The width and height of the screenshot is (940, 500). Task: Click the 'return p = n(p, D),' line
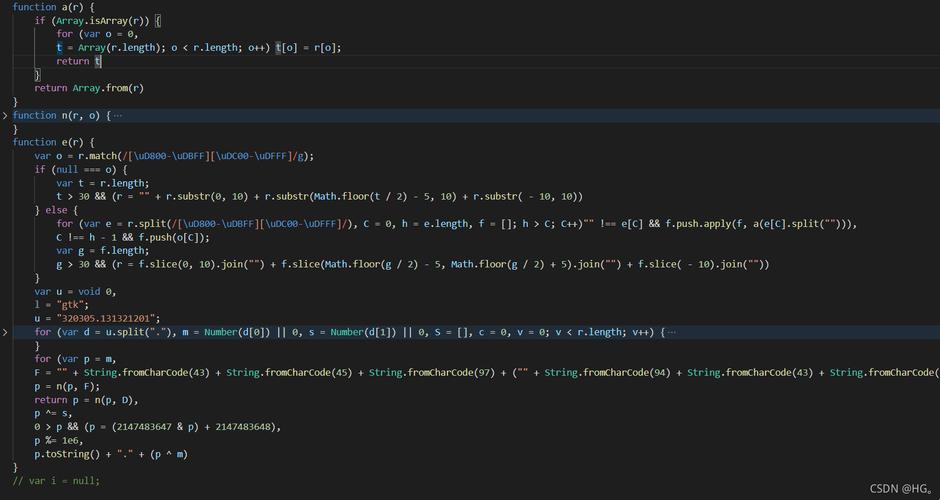pos(86,400)
